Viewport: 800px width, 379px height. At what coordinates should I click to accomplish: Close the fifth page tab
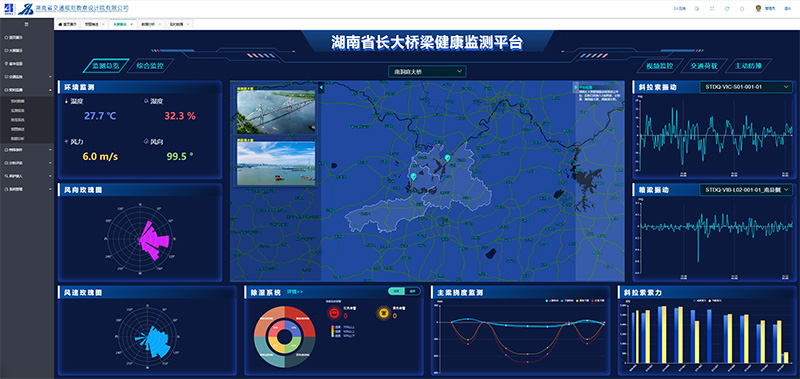(x=188, y=24)
